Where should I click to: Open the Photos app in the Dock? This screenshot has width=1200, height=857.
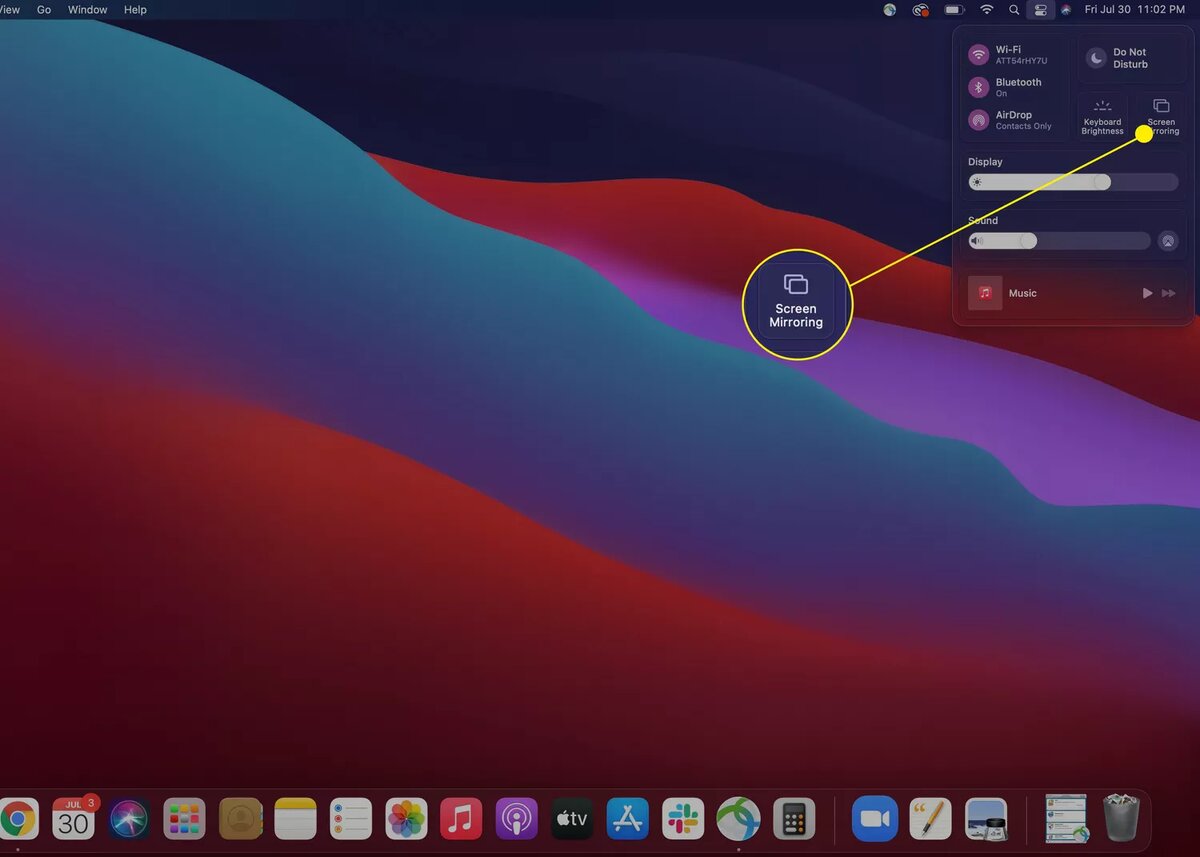(x=407, y=819)
